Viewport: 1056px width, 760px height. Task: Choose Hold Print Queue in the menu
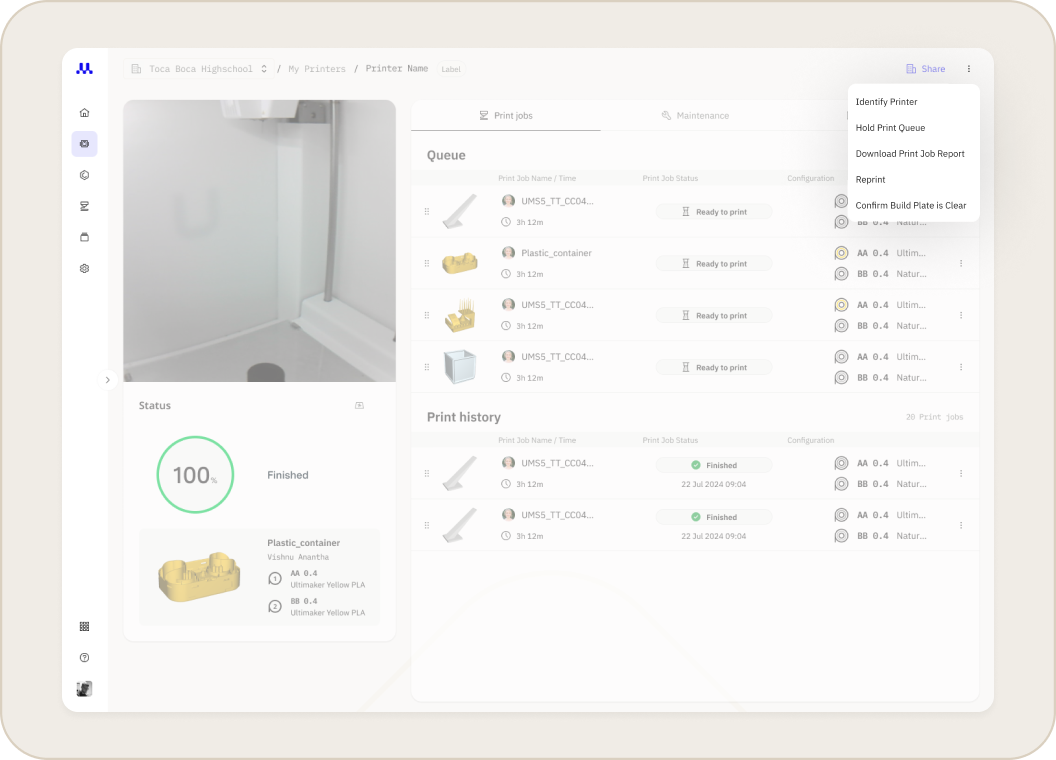[x=890, y=128]
